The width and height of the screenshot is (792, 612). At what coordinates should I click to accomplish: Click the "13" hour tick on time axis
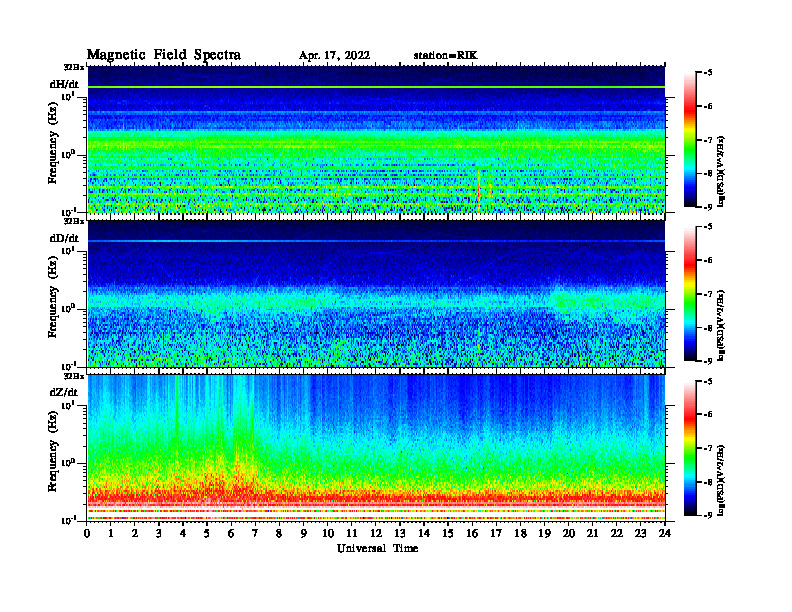[x=400, y=533]
